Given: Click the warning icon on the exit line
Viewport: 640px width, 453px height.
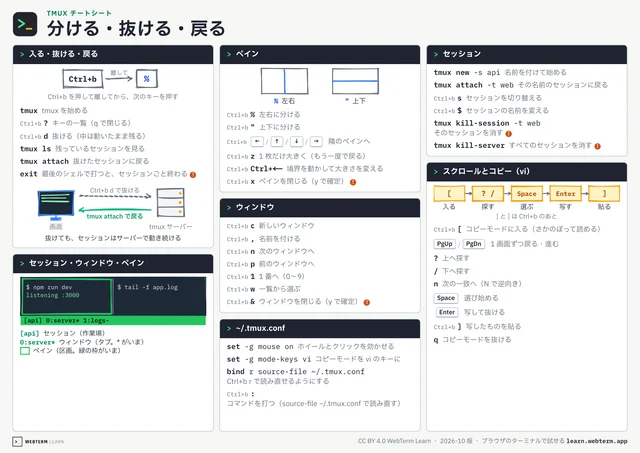Looking at the screenshot, I should (193, 175).
